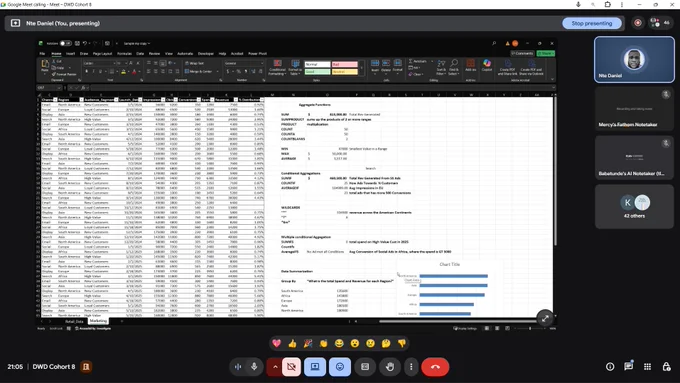Click the Excel Name Box field
This screenshot has width=680, height=383.
click(49, 88)
